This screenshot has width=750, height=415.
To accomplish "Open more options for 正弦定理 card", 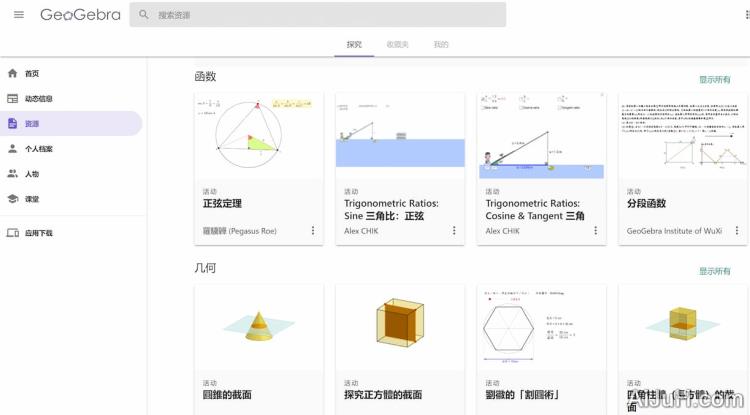I will pos(313,230).
